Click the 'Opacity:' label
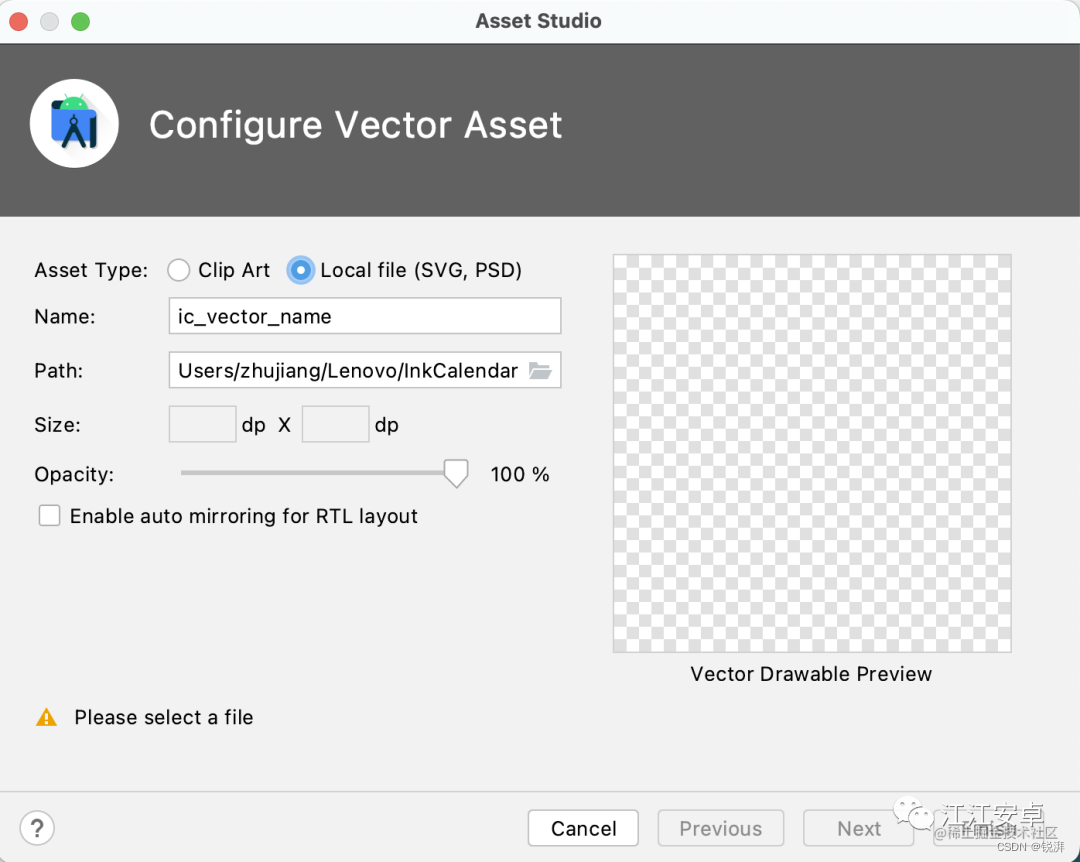1080x862 pixels. click(74, 474)
